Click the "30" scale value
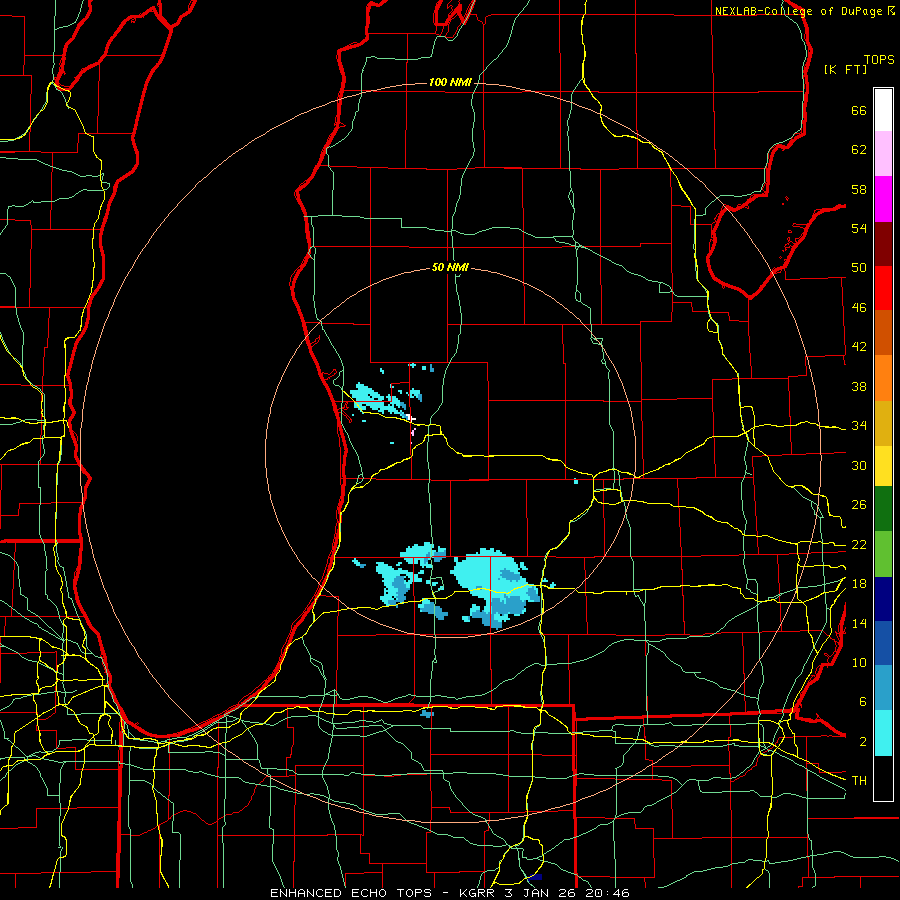The height and width of the screenshot is (900, 900). (x=859, y=465)
